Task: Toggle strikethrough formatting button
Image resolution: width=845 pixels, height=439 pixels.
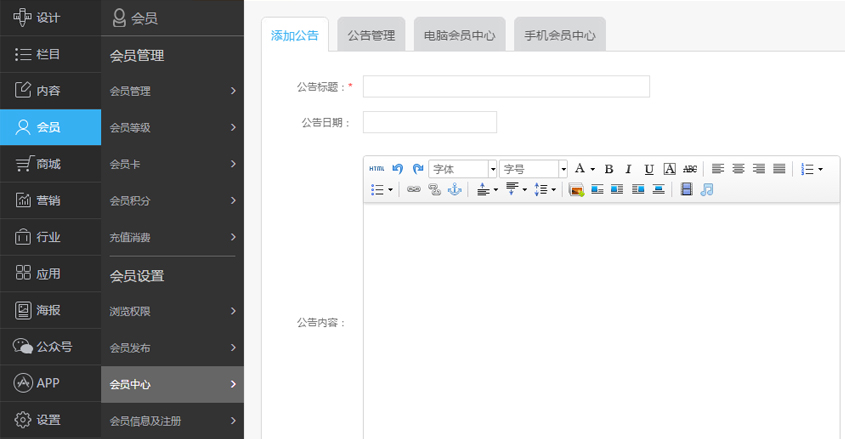Action: (690, 169)
